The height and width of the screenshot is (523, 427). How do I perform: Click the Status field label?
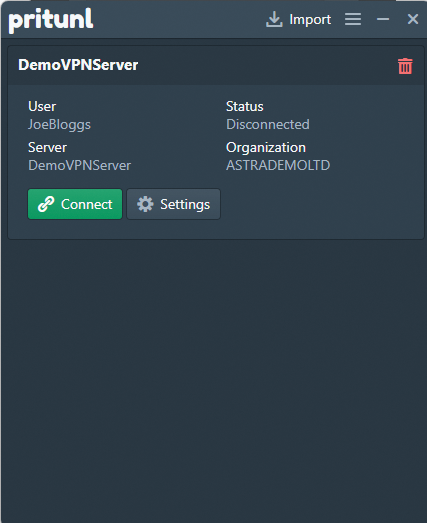click(x=245, y=107)
